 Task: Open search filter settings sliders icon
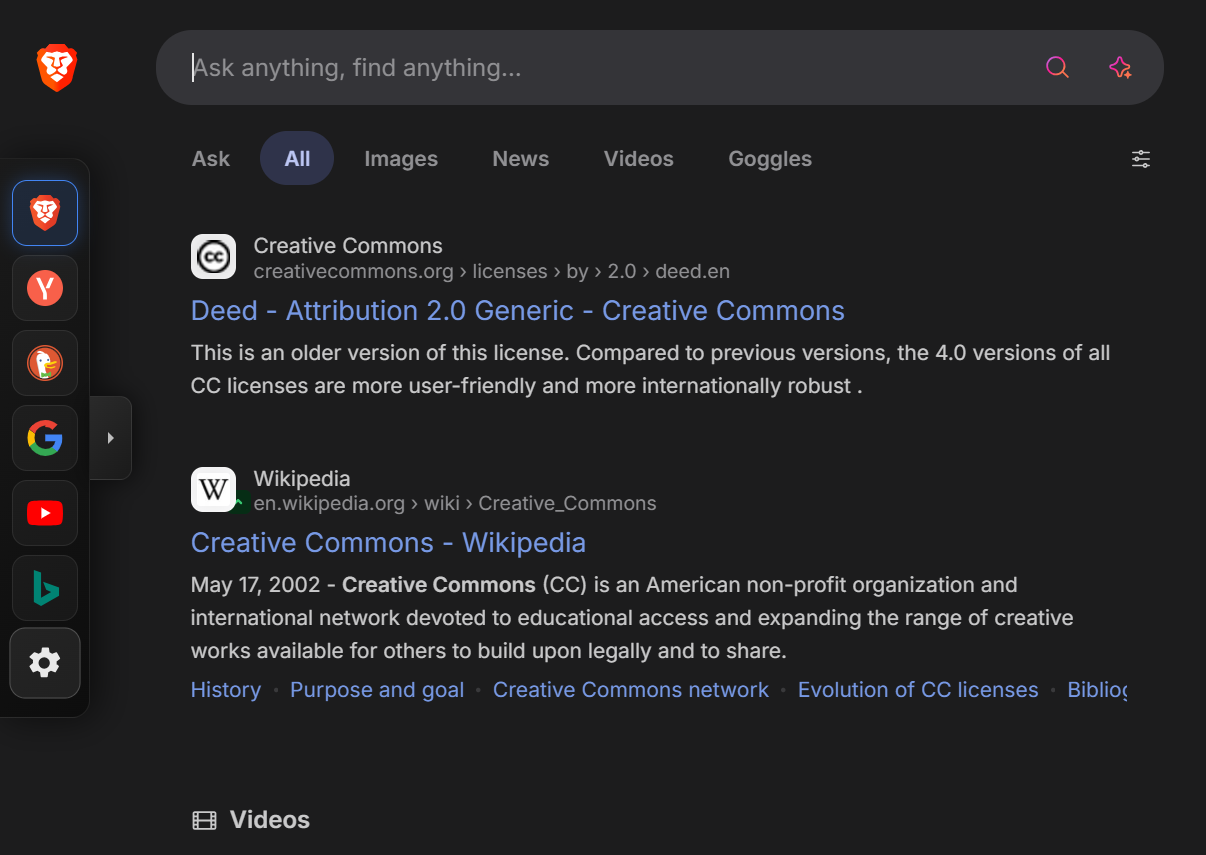pos(1141,159)
